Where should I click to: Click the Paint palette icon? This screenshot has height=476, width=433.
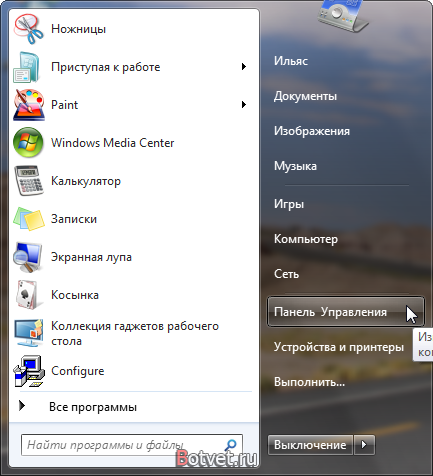tap(29, 105)
